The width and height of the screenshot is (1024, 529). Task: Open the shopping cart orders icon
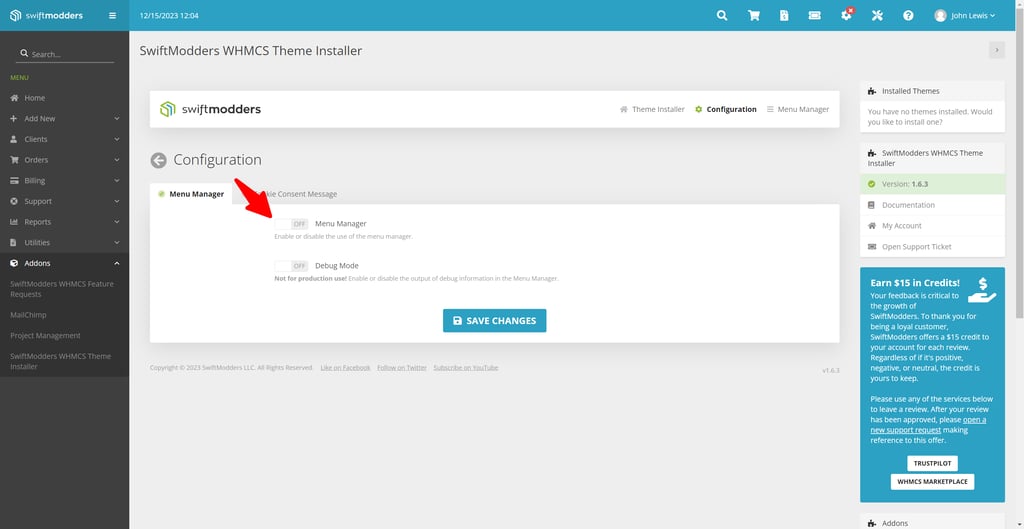(x=754, y=16)
